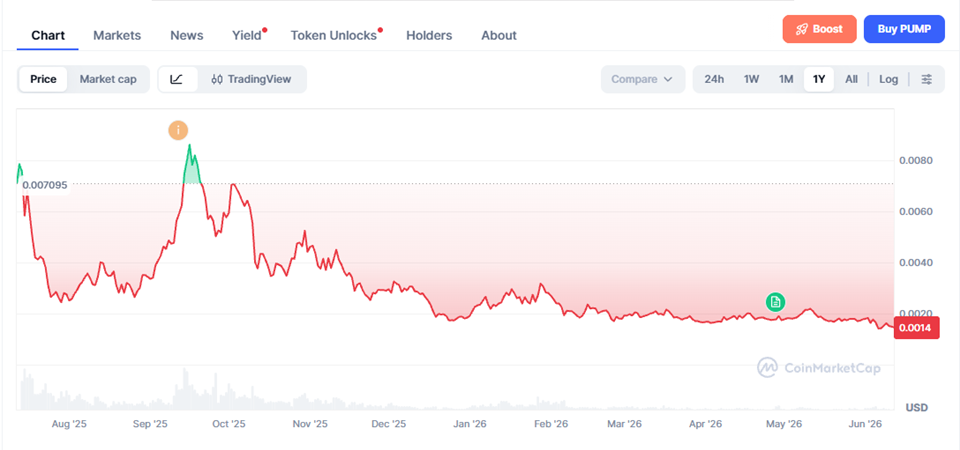The height and width of the screenshot is (450, 960).
Task: Click the orange info marker on chart
Action: [x=178, y=130]
